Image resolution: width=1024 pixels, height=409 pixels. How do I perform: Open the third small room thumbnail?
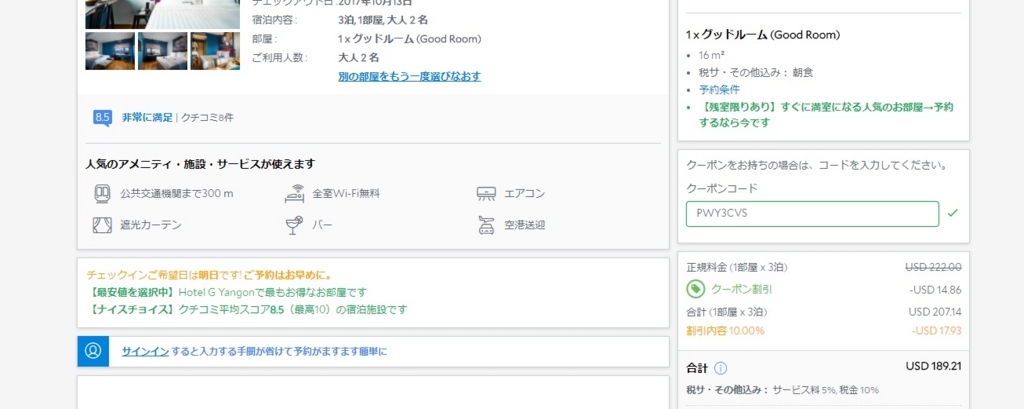(x=215, y=51)
